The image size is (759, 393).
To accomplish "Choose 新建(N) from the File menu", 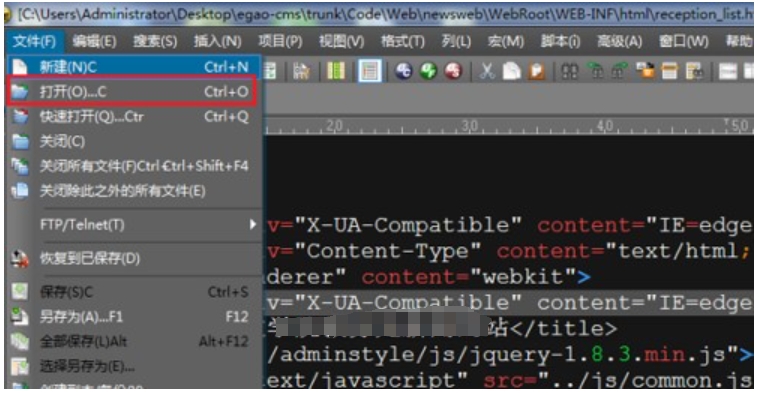I will 135,67.
